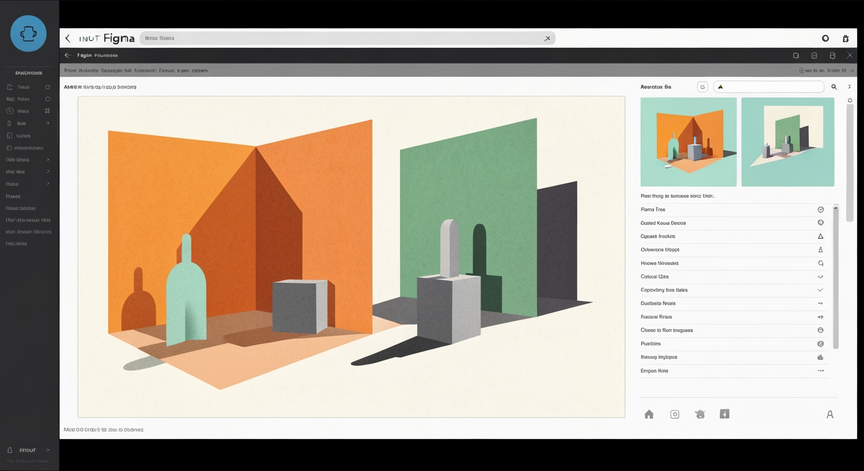Image resolution: width=864 pixels, height=471 pixels.
Task: Click the 'Fiama Tree' row minus-circle icon
Action: [820, 209]
